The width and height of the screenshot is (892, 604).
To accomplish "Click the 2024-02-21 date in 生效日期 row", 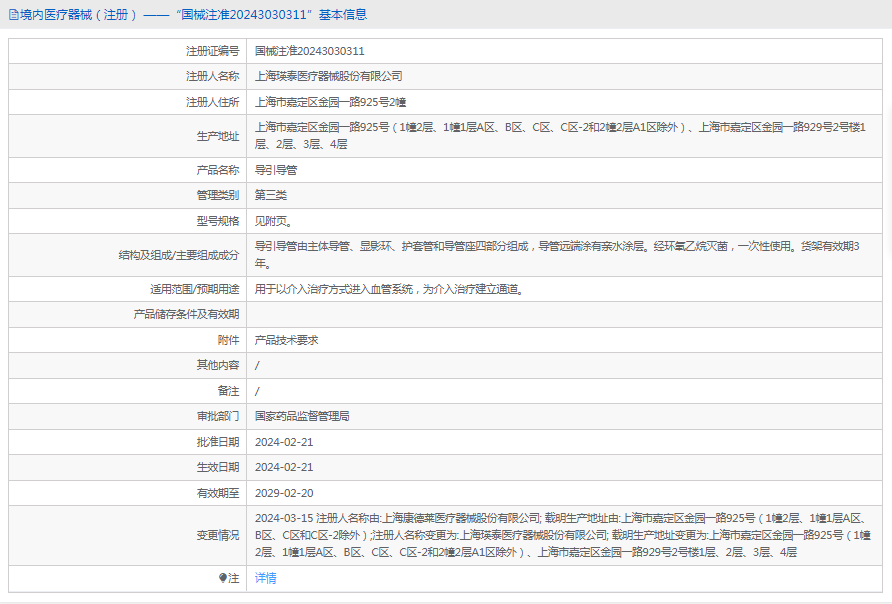I will tap(284, 467).
